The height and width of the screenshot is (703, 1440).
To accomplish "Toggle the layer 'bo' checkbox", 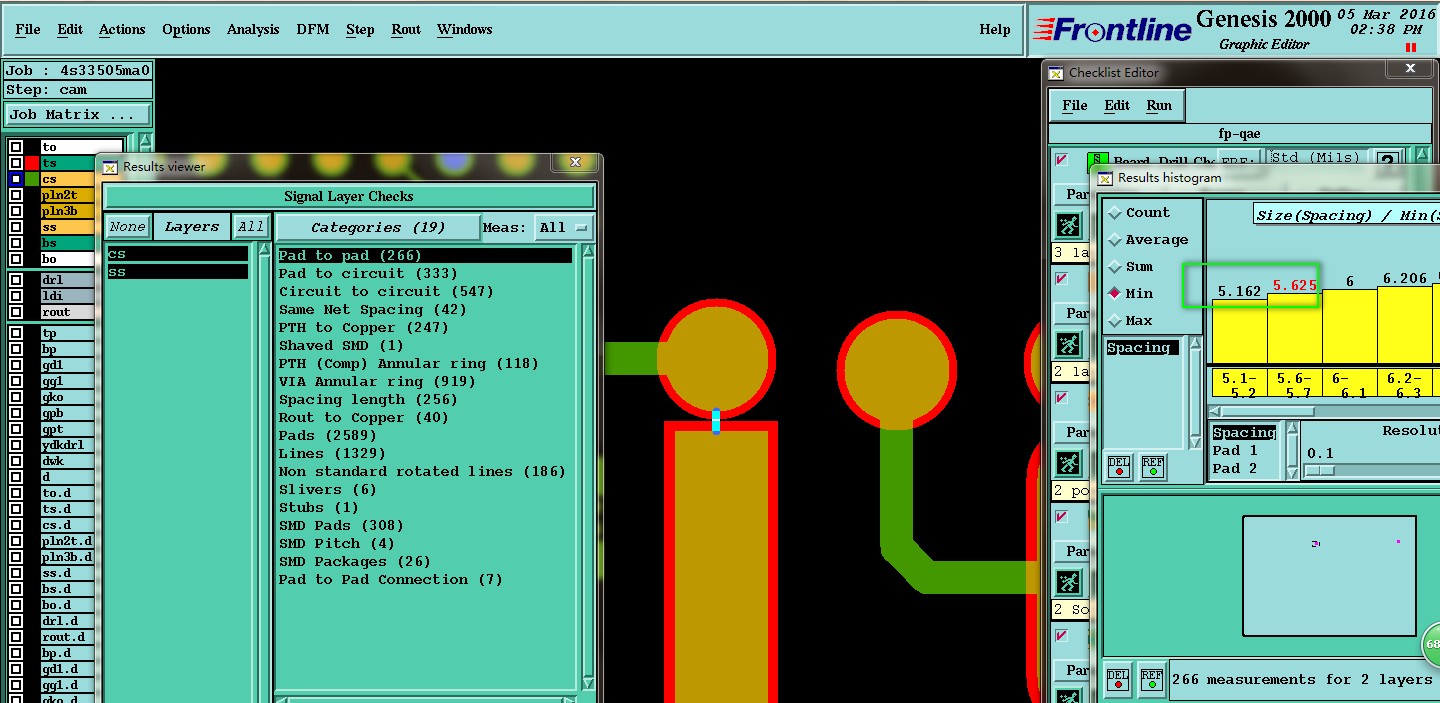I will 16,259.
